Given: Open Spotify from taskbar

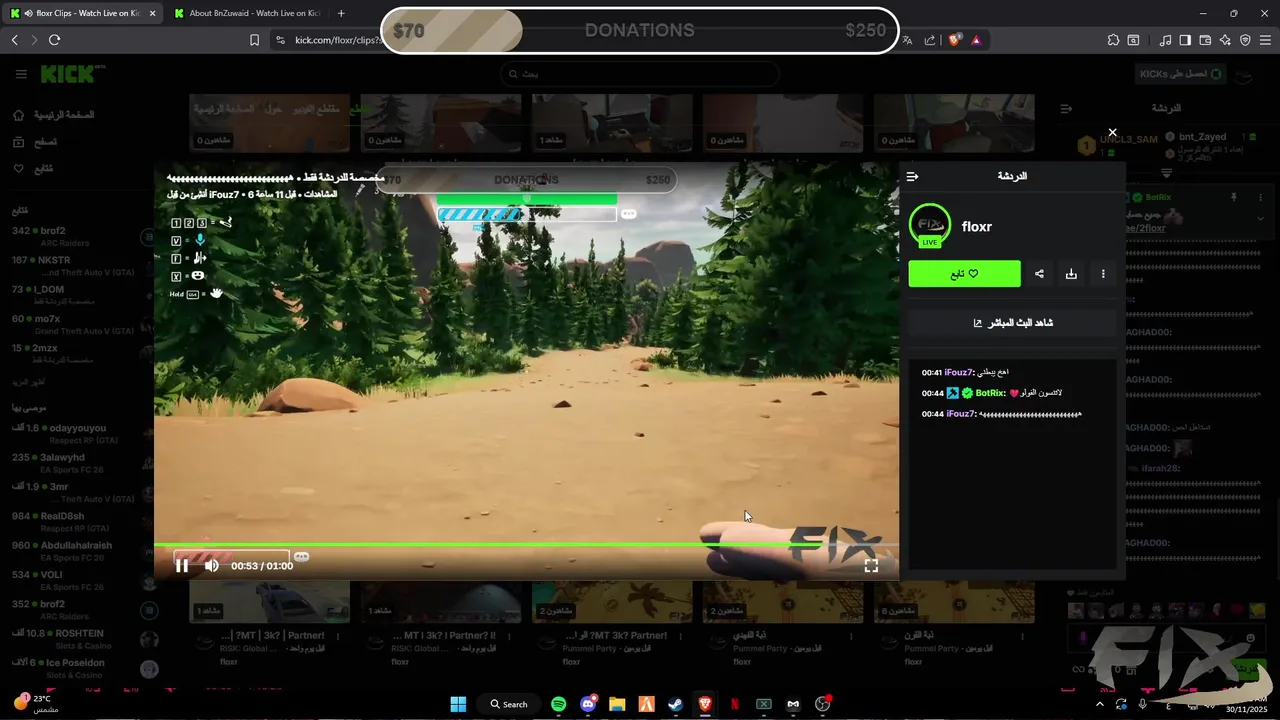Looking at the screenshot, I should [559, 704].
